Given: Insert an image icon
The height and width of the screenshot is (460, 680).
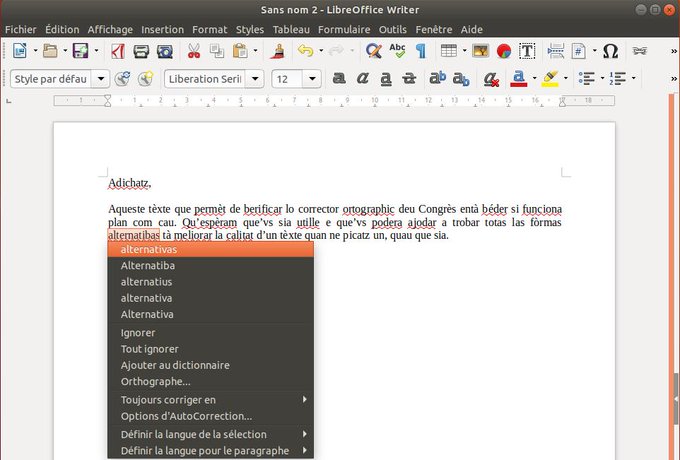Looking at the screenshot, I should (481, 51).
